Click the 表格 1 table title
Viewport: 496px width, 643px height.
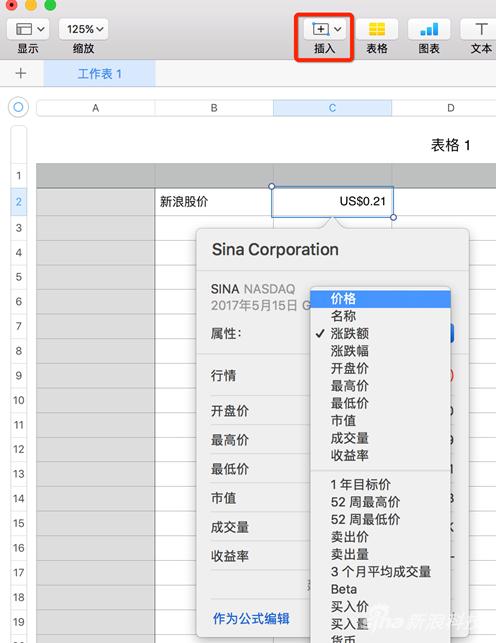coord(450,145)
